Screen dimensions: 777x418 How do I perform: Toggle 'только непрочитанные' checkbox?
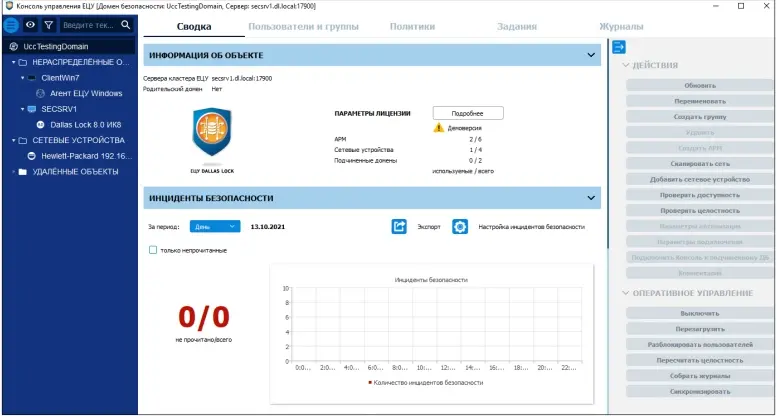[153, 250]
